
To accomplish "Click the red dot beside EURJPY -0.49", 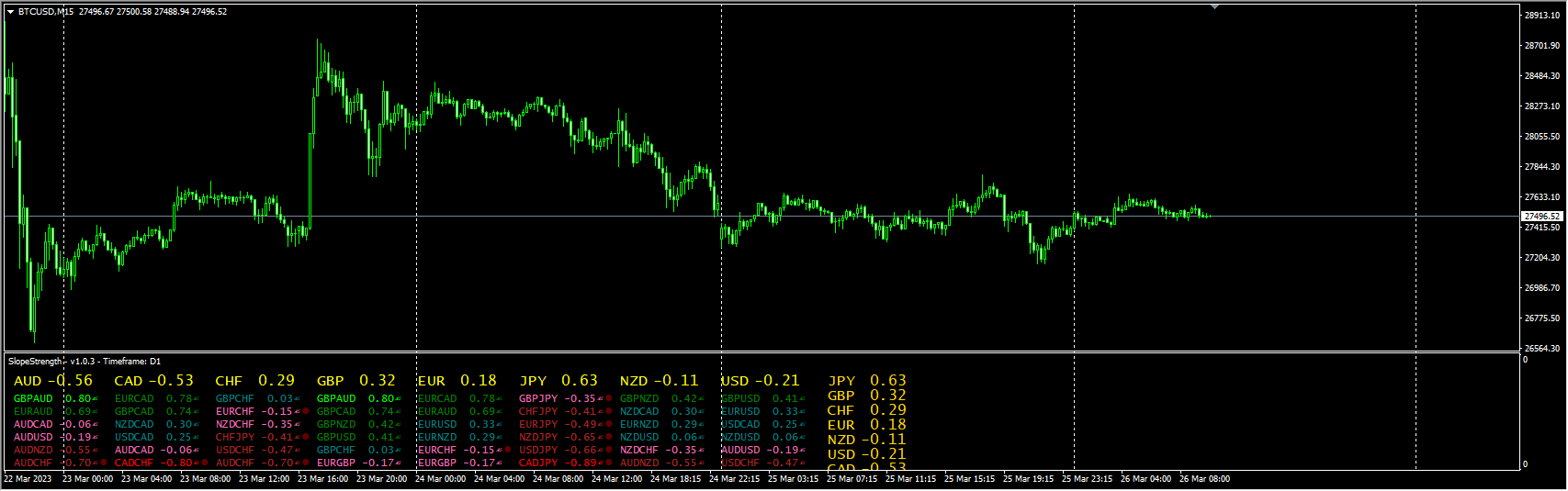I will click(608, 424).
